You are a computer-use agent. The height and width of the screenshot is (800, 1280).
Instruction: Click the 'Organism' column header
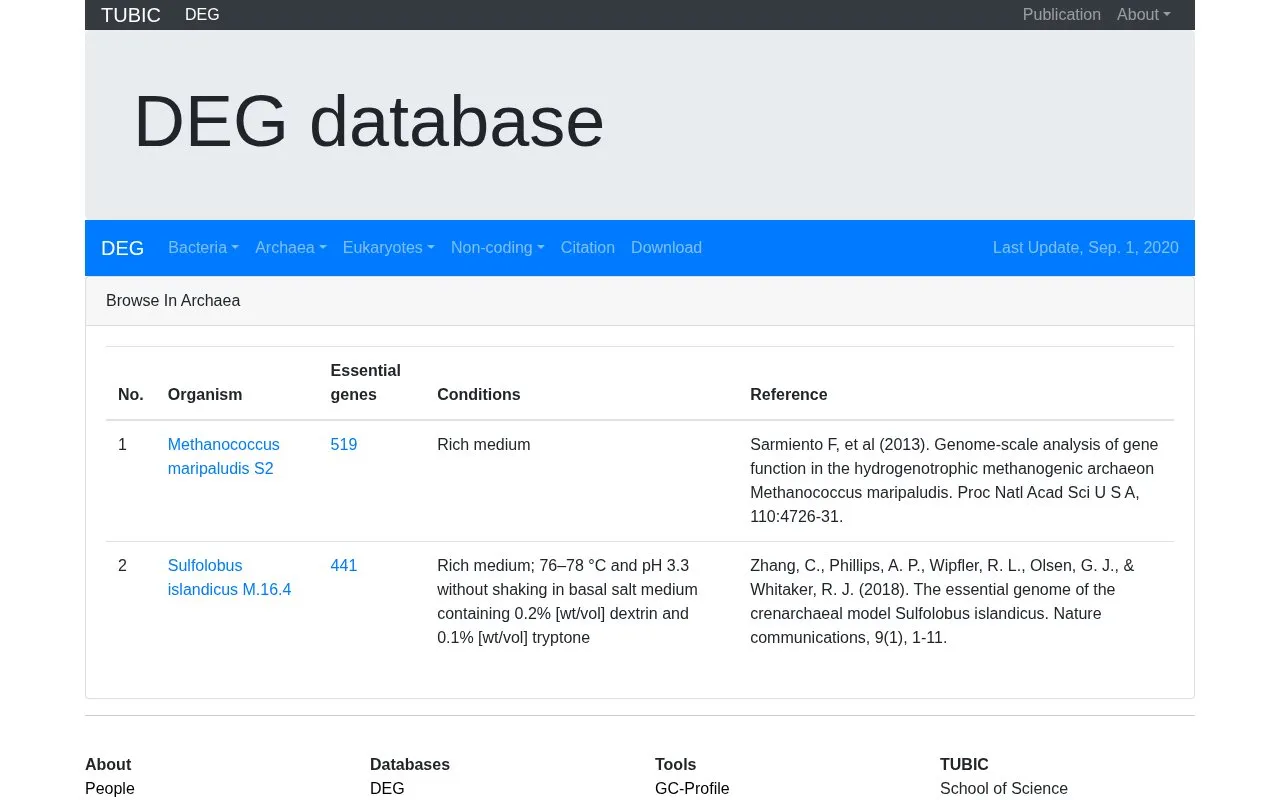click(205, 394)
